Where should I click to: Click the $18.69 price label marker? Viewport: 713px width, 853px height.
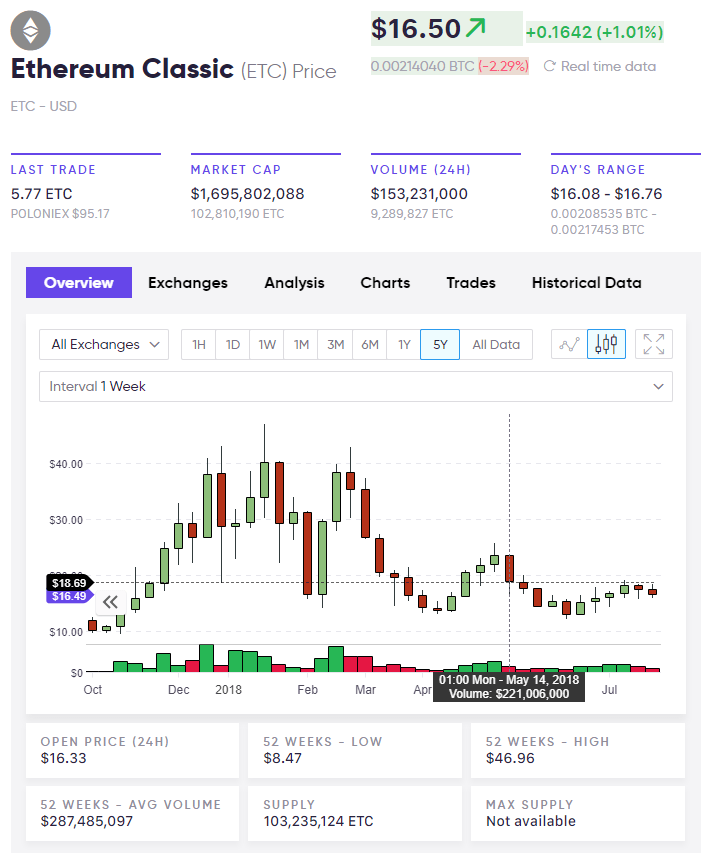(69, 582)
